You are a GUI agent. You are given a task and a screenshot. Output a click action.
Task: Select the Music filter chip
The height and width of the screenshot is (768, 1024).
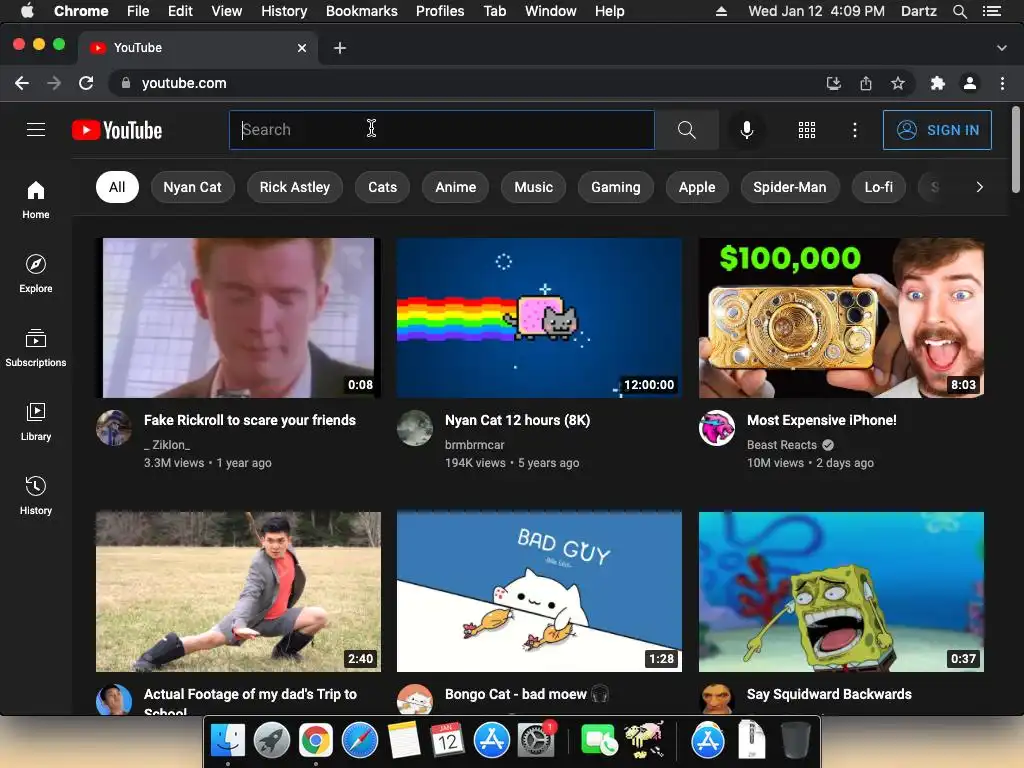534,187
